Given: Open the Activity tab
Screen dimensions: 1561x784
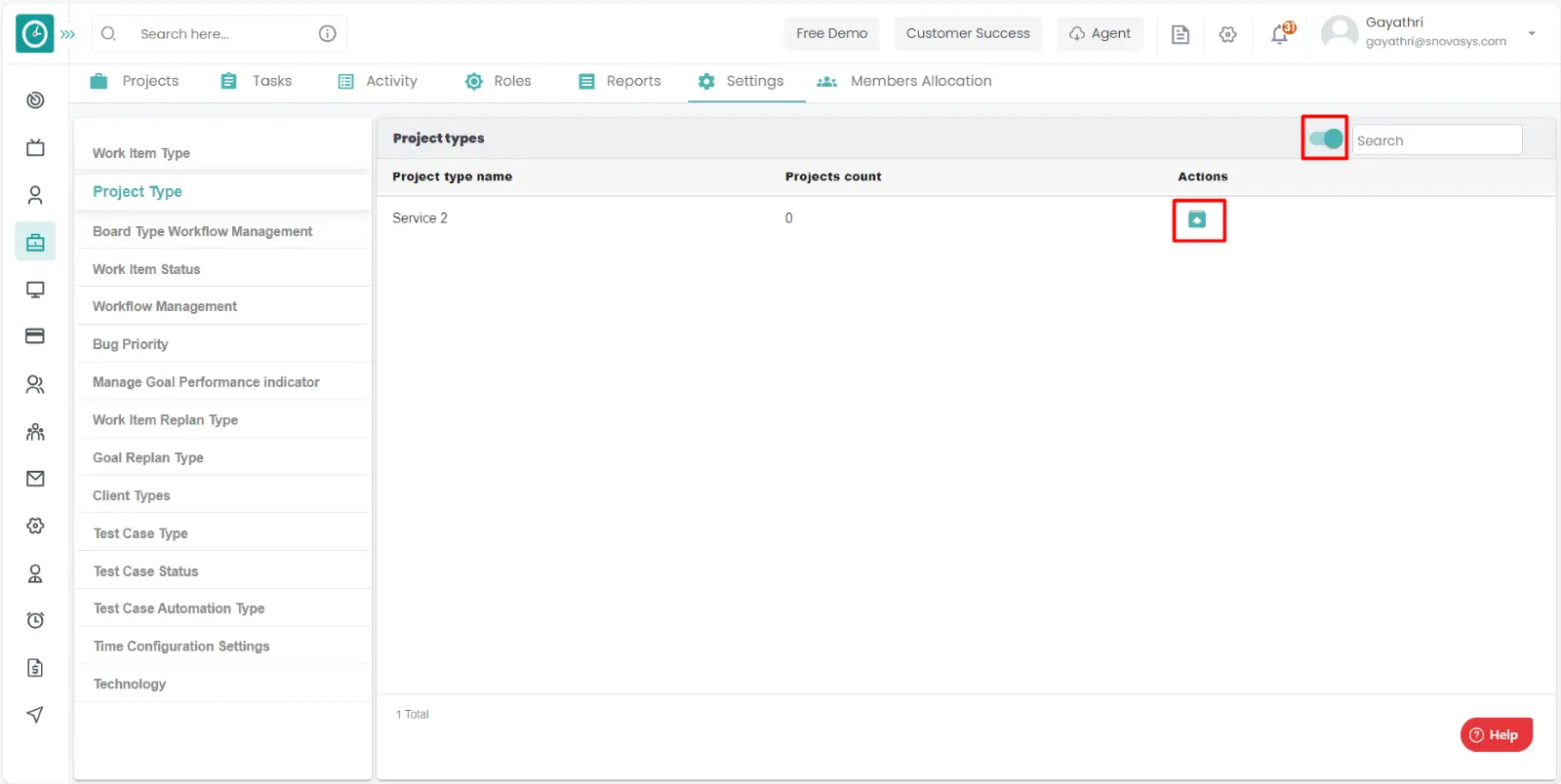Looking at the screenshot, I should tap(378, 81).
